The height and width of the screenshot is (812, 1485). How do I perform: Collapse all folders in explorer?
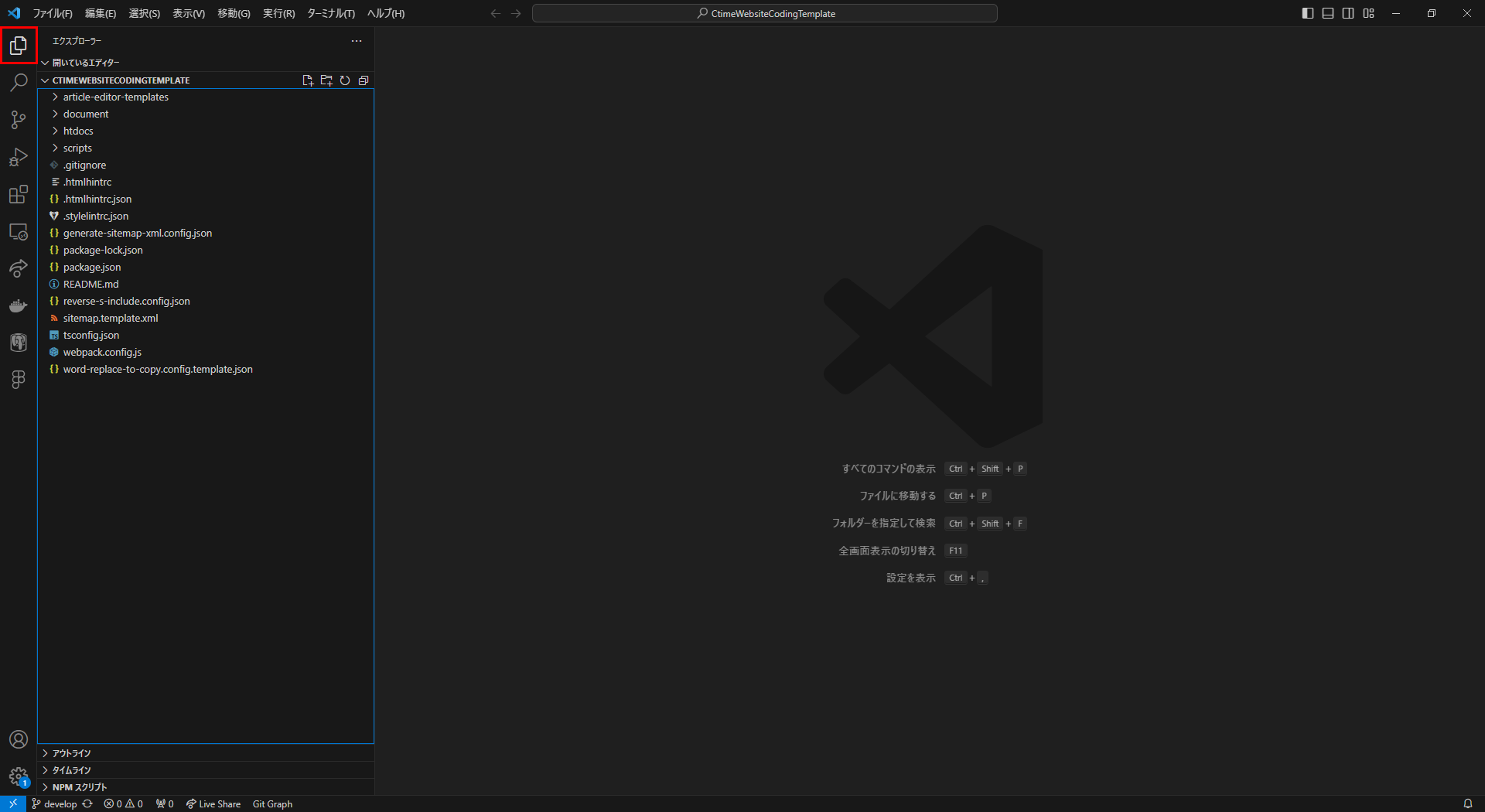click(364, 80)
